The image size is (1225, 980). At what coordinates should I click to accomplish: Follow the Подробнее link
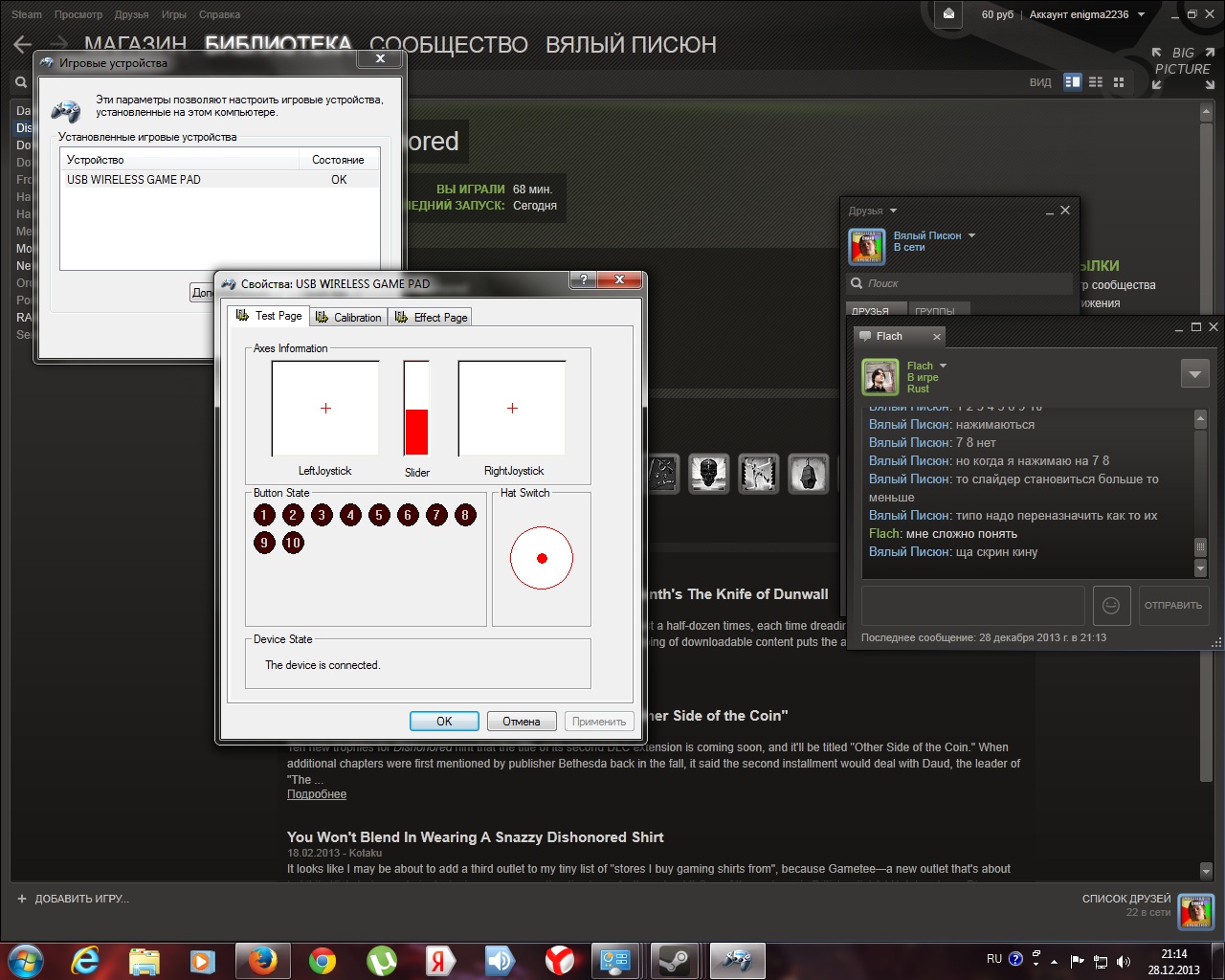(317, 794)
